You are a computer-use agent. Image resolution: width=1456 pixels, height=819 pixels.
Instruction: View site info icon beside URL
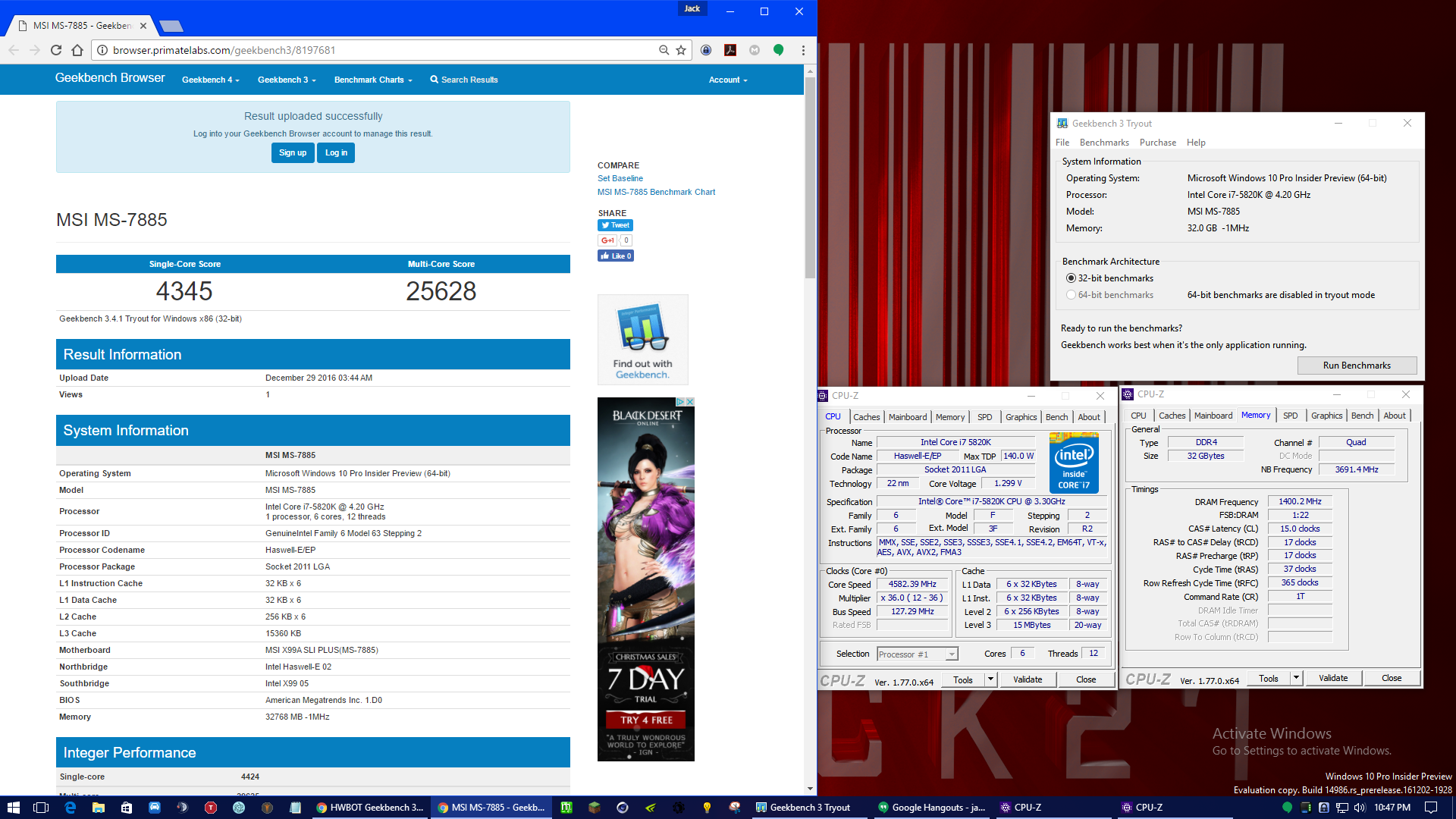click(x=102, y=50)
